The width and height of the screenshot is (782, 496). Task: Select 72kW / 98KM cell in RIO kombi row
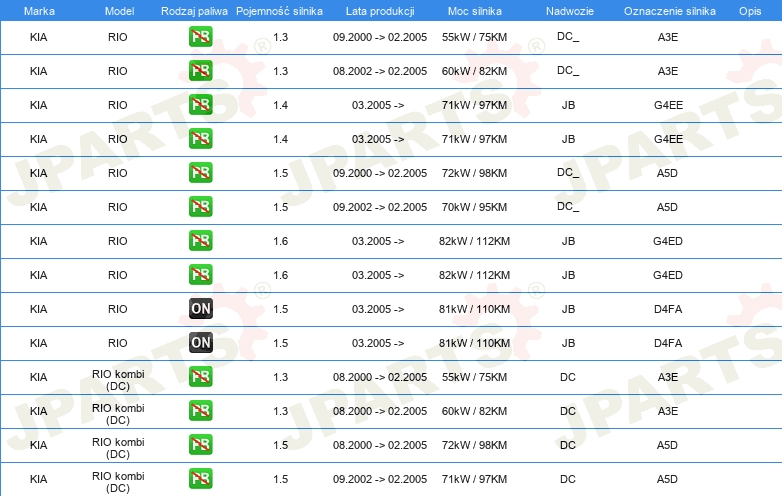[x=474, y=445]
